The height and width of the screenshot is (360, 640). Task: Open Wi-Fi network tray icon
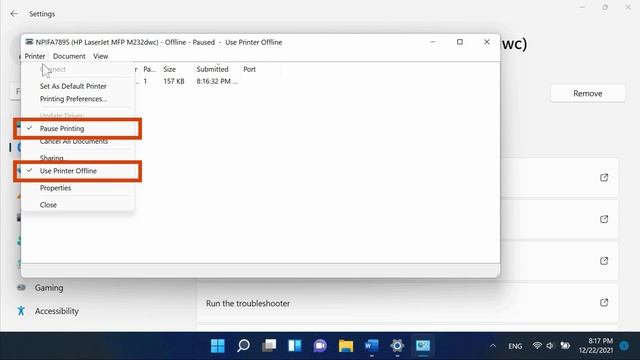[537, 346]
